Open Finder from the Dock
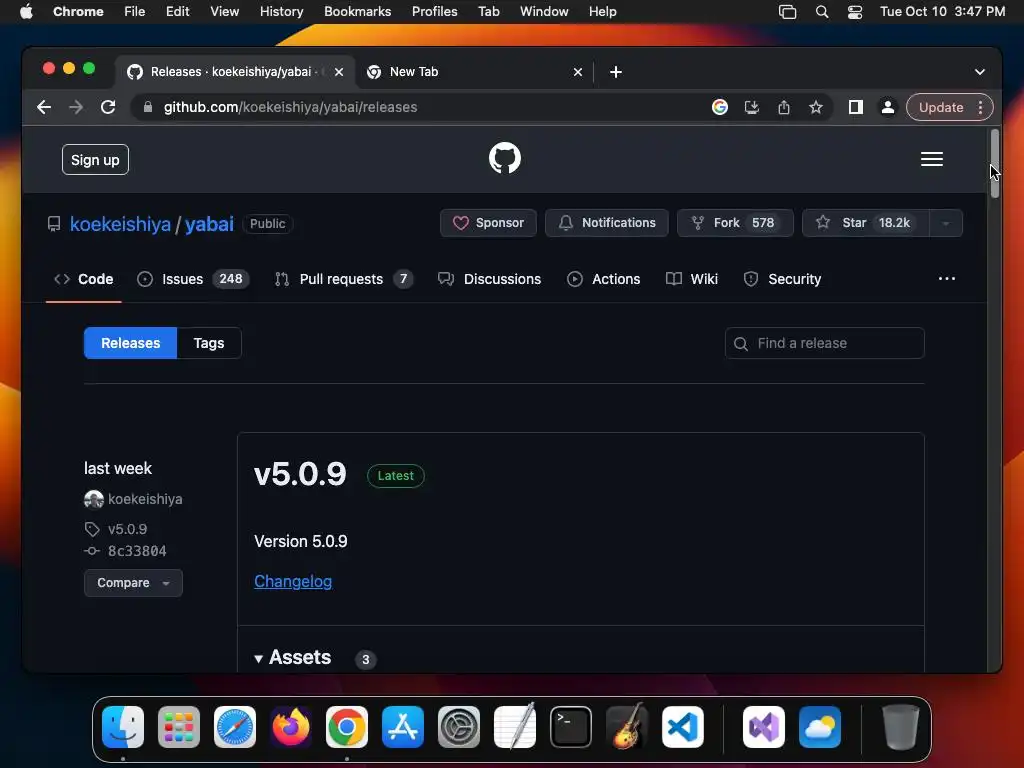This screenshot has height=768, width=1024. [x=123, y=727]
